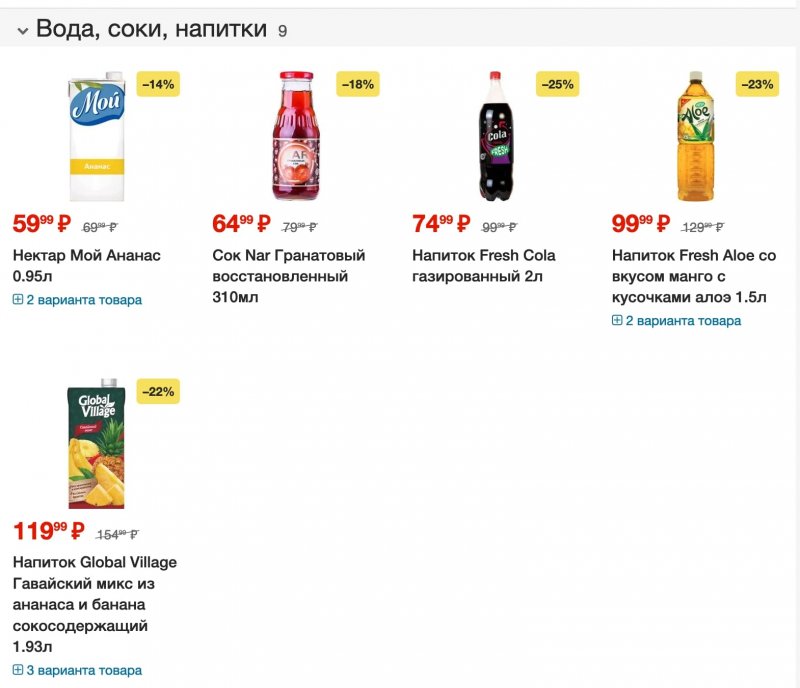Open the Nar pomegranate juice bottle image
The height and width of the screenshot is (688, 800).
pyautogui.click(x=297, y=136)
